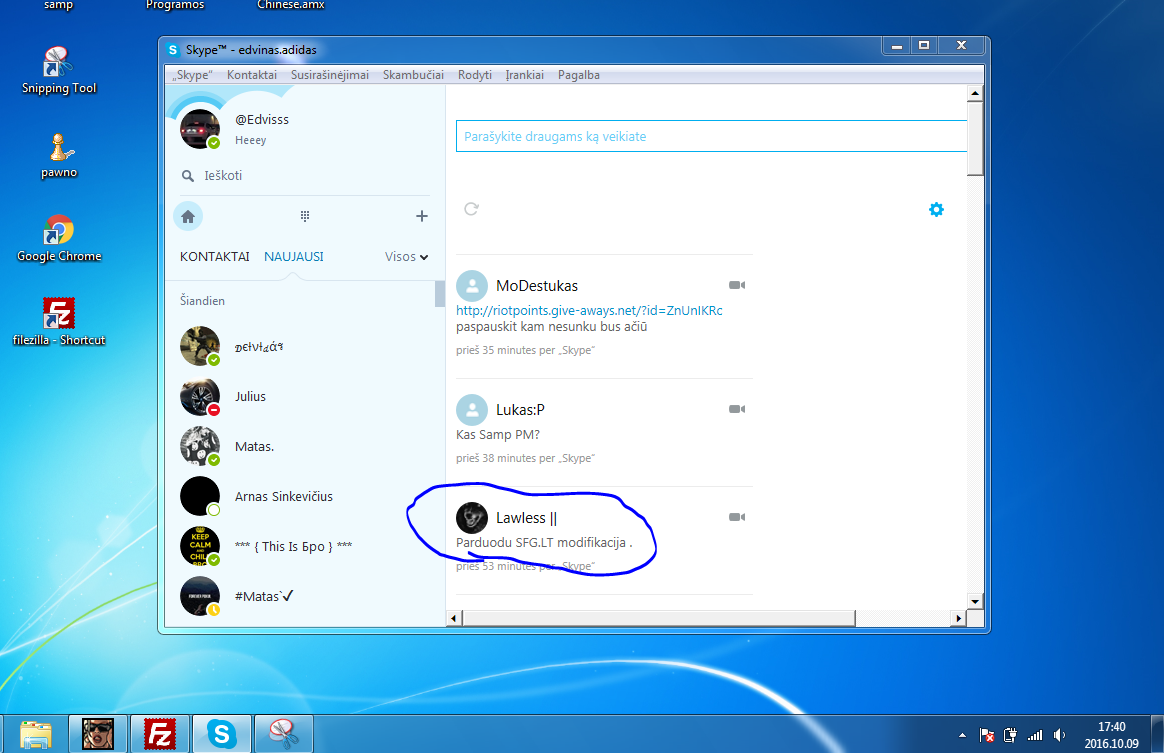Click the @Edvisss display name

tap(262, 120)
